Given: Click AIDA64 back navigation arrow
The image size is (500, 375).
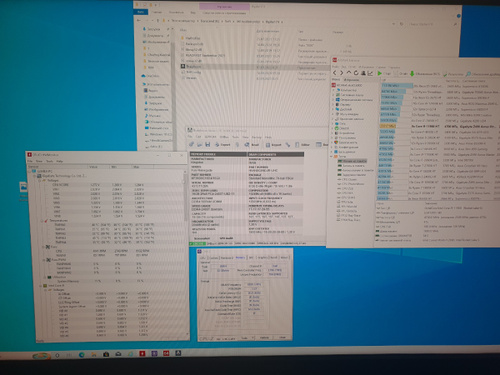Looking at the screenshot, I should tap(335, 73).
